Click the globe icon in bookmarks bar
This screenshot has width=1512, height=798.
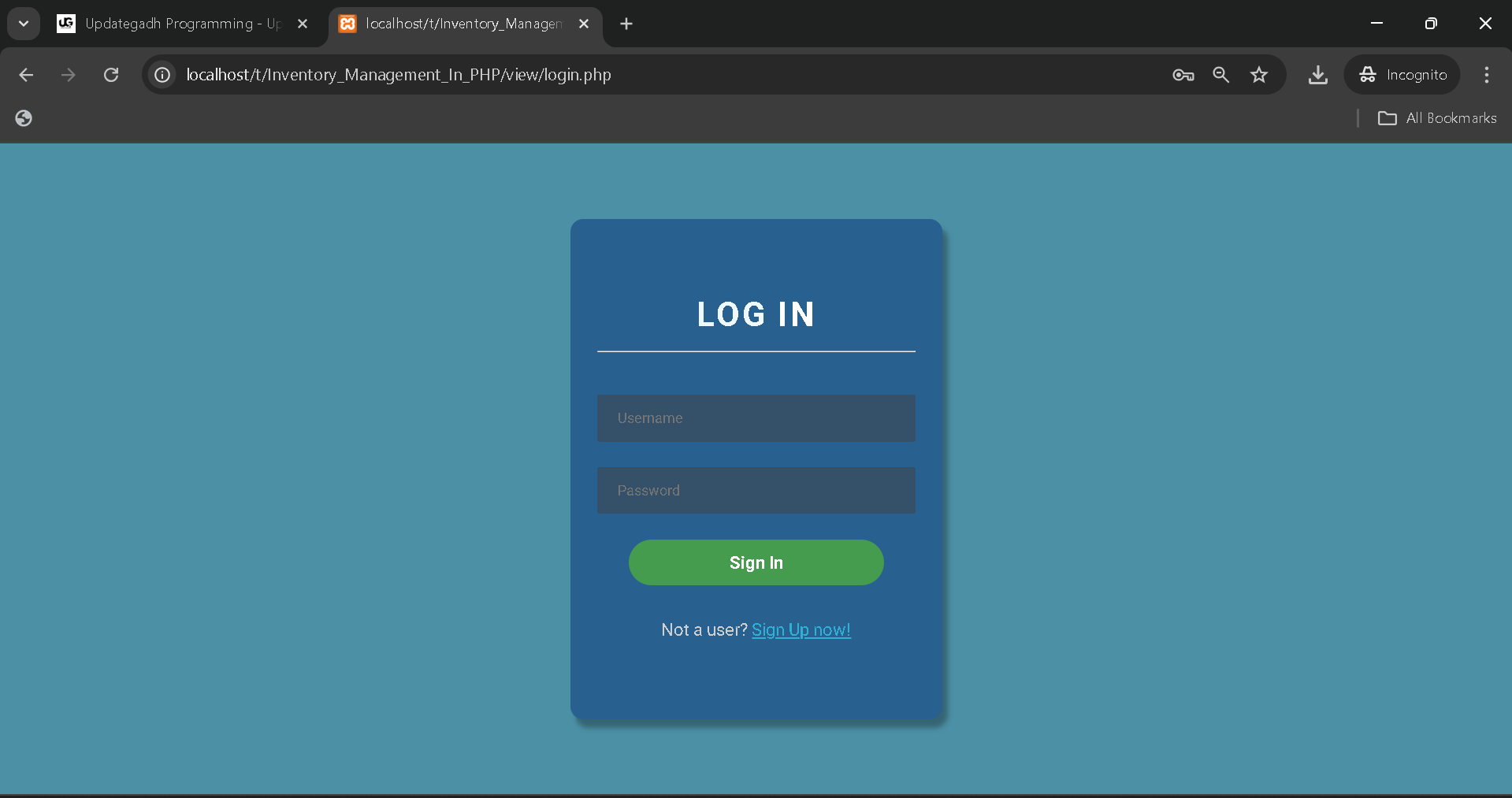(24, 118)
